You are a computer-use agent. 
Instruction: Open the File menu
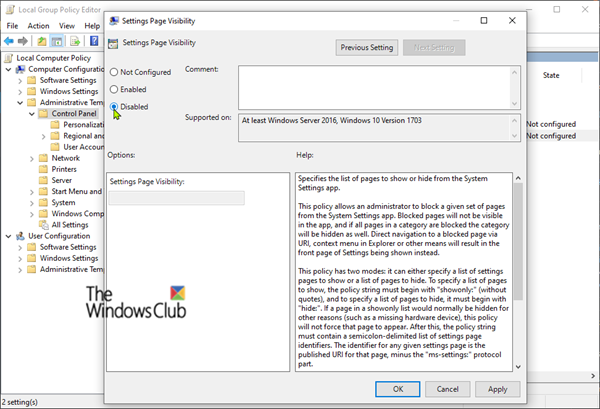pyautogui.click(x=12, y=26)
